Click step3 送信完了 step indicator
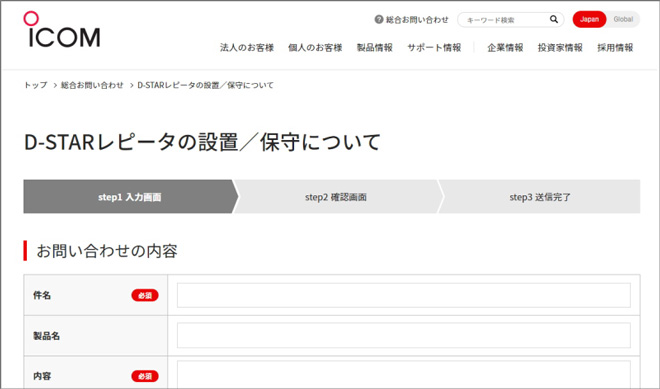This screenshot has width=660, height=389. pyautogui.click(x=540, y=197)
